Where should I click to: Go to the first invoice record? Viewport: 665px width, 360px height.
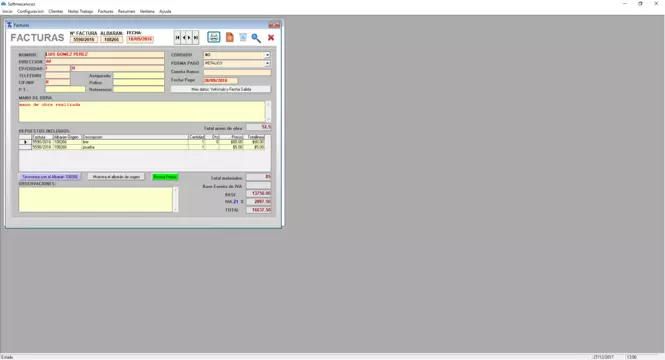coord(177,38)
